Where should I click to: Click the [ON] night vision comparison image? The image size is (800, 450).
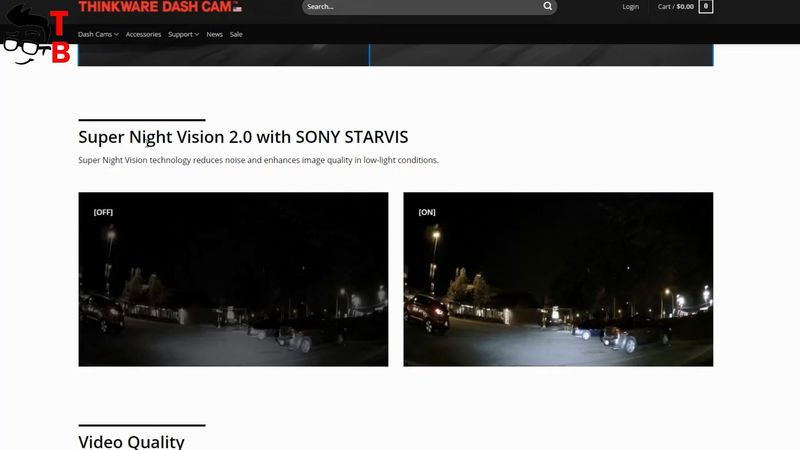(558, 279)
